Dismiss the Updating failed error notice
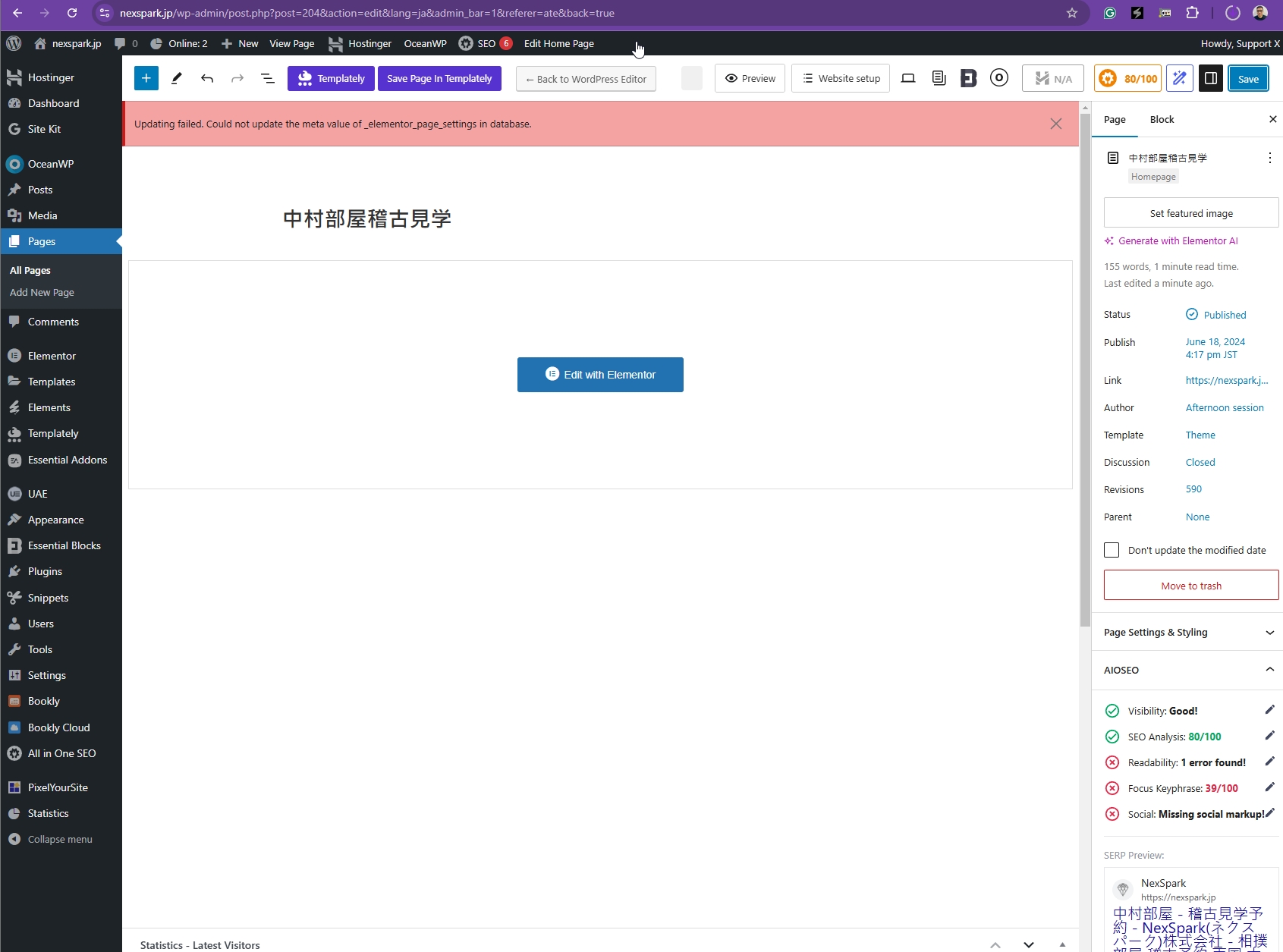This screenshot has width=1283, height=952. pos(1055,124)
